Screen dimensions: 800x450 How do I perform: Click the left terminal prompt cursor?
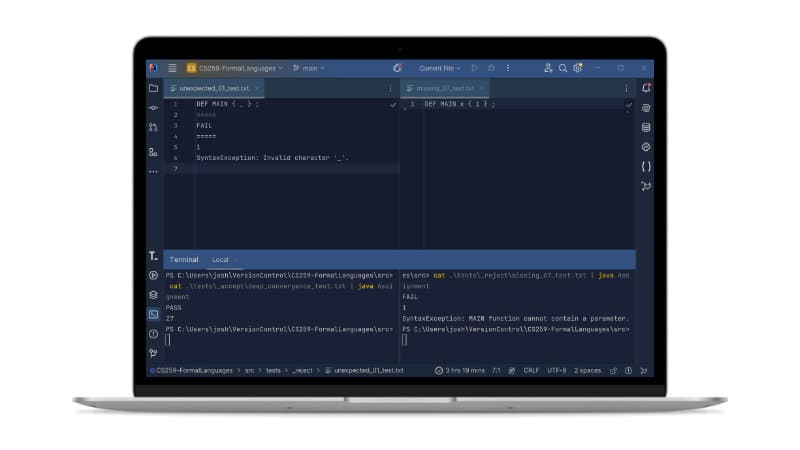pyautogui.click(x=168, y=340)
